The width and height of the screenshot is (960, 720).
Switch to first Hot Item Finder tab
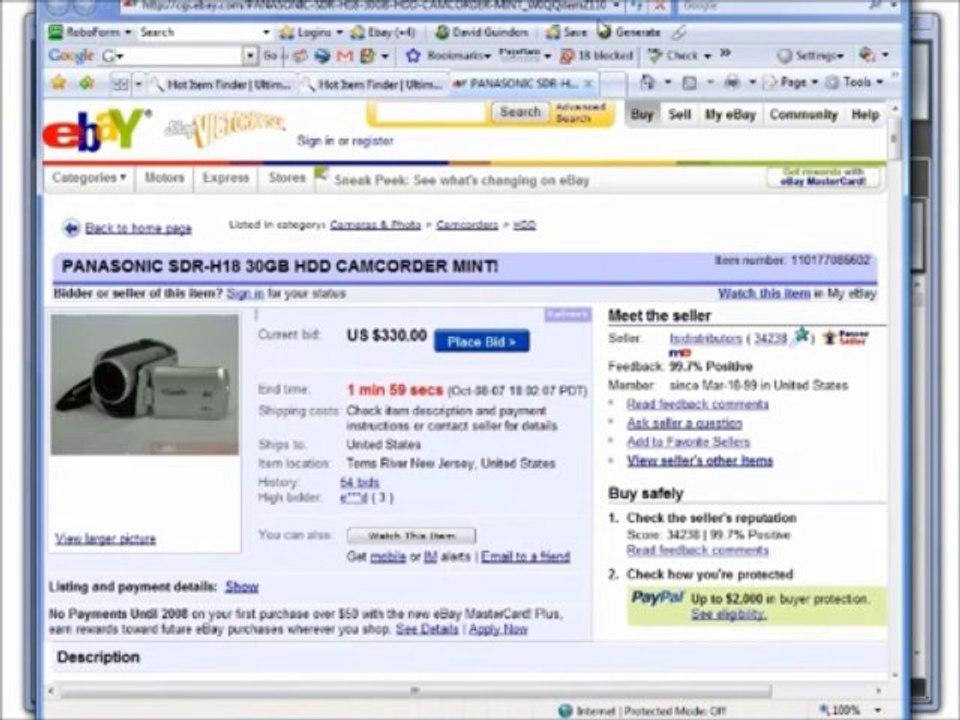(222, 84)
